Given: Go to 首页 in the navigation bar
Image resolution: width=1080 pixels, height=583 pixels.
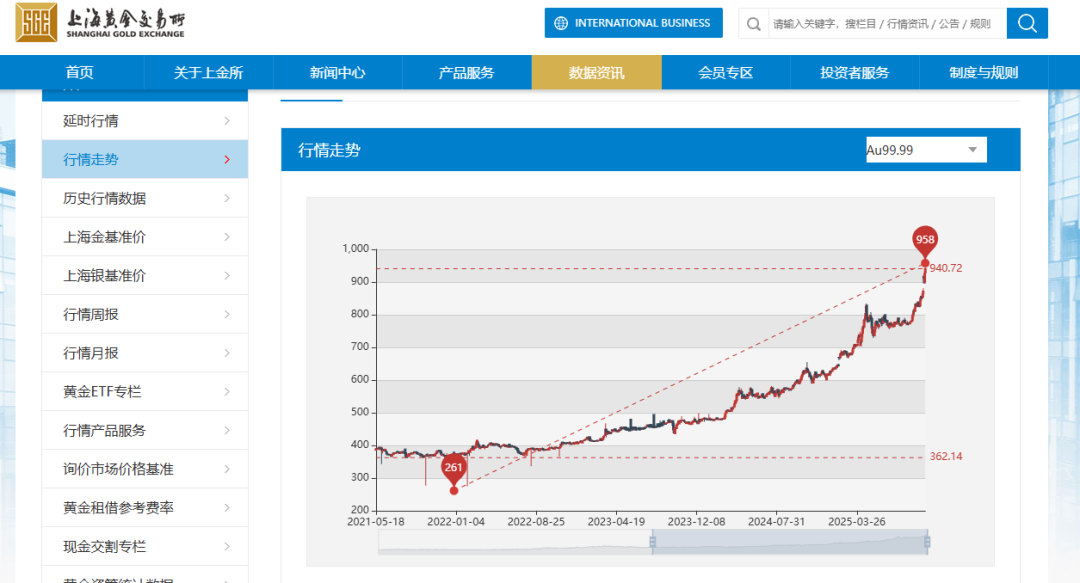Looking at the screenshot, I should [x=80, y=72].
